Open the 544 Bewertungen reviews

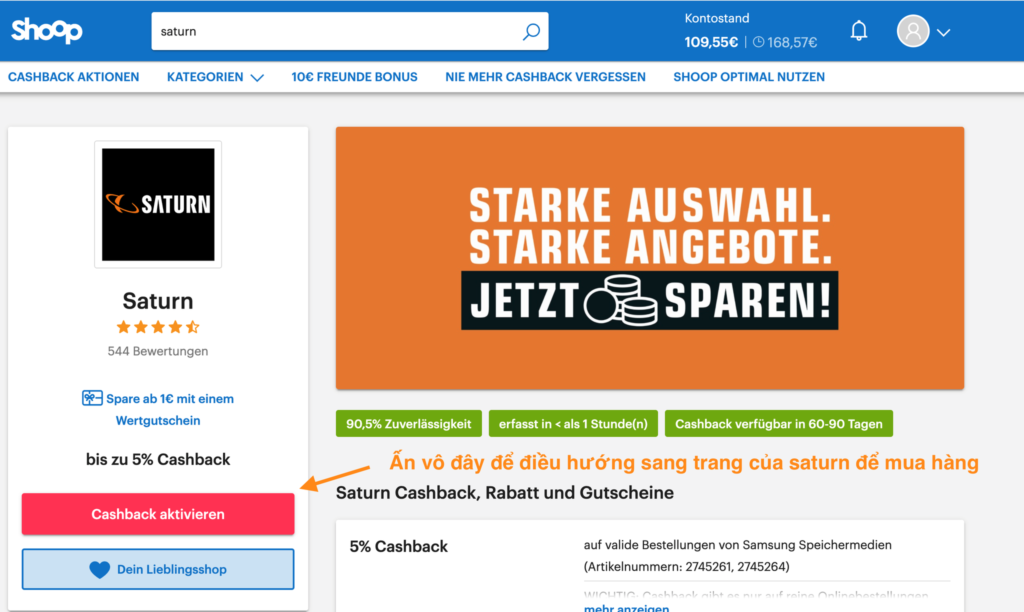click(158, 351)
